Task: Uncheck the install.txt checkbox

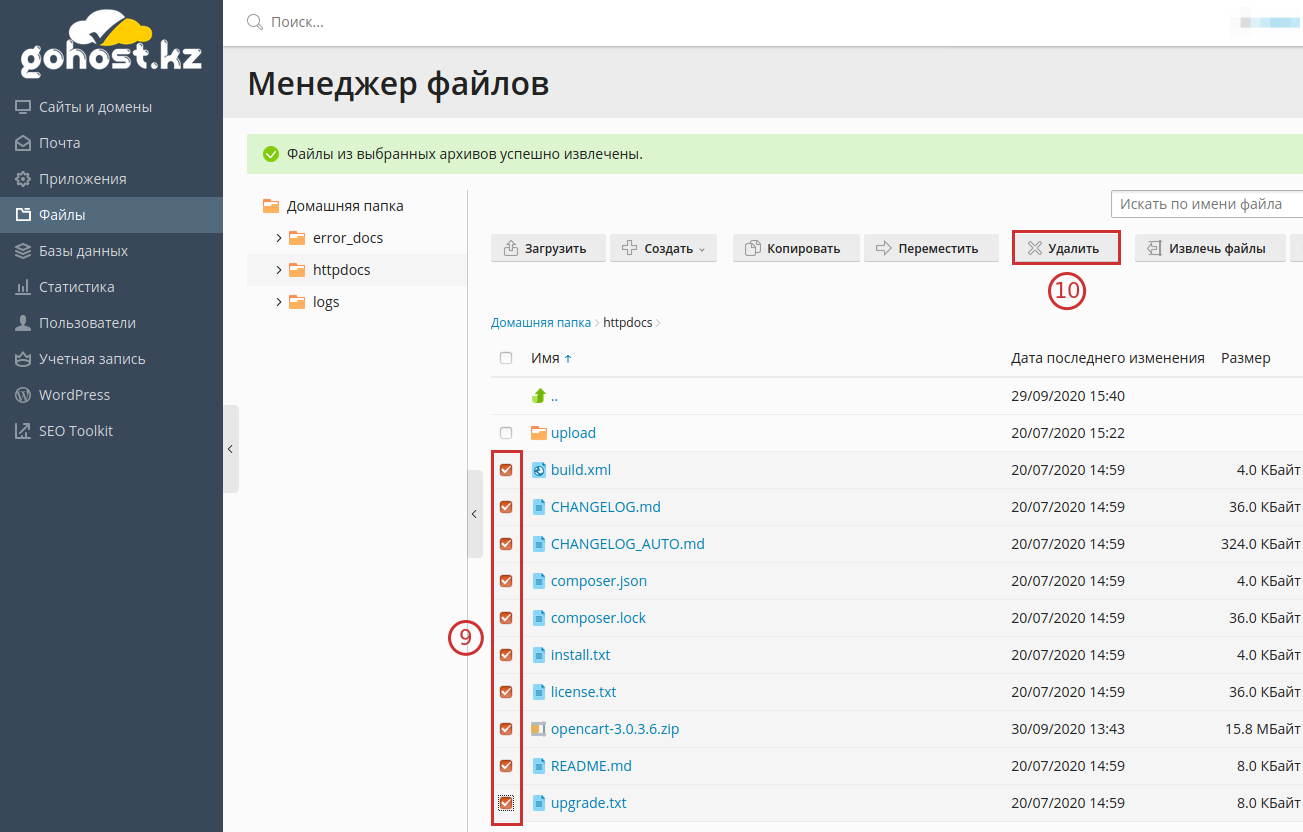Action: [x=506, y=655]
